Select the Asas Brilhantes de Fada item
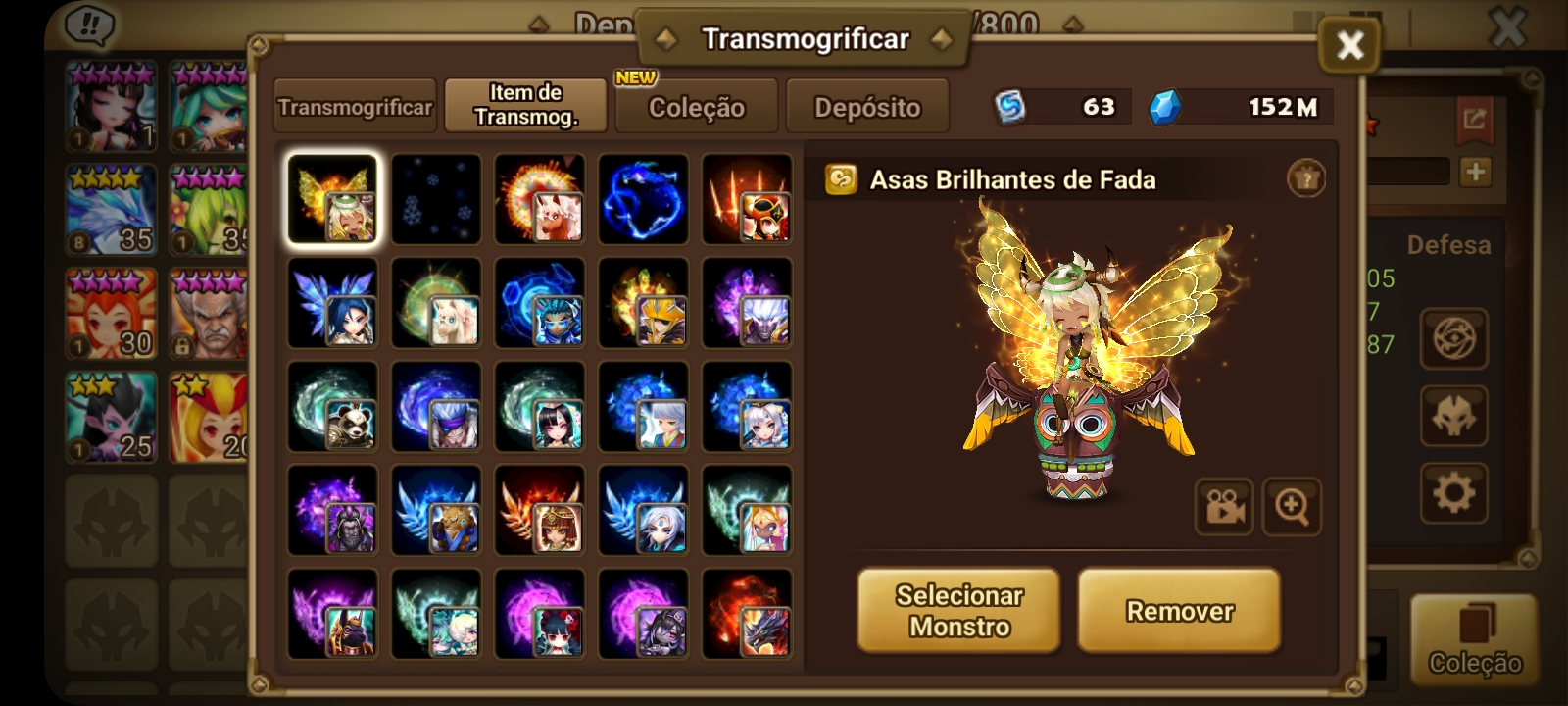 (332, 199)
